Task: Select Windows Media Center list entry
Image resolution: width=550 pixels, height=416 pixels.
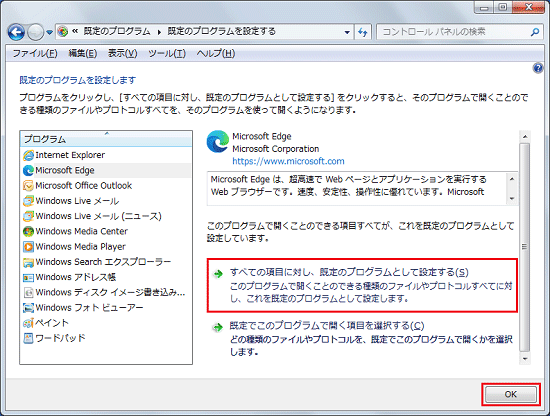Action: (106, 232)
